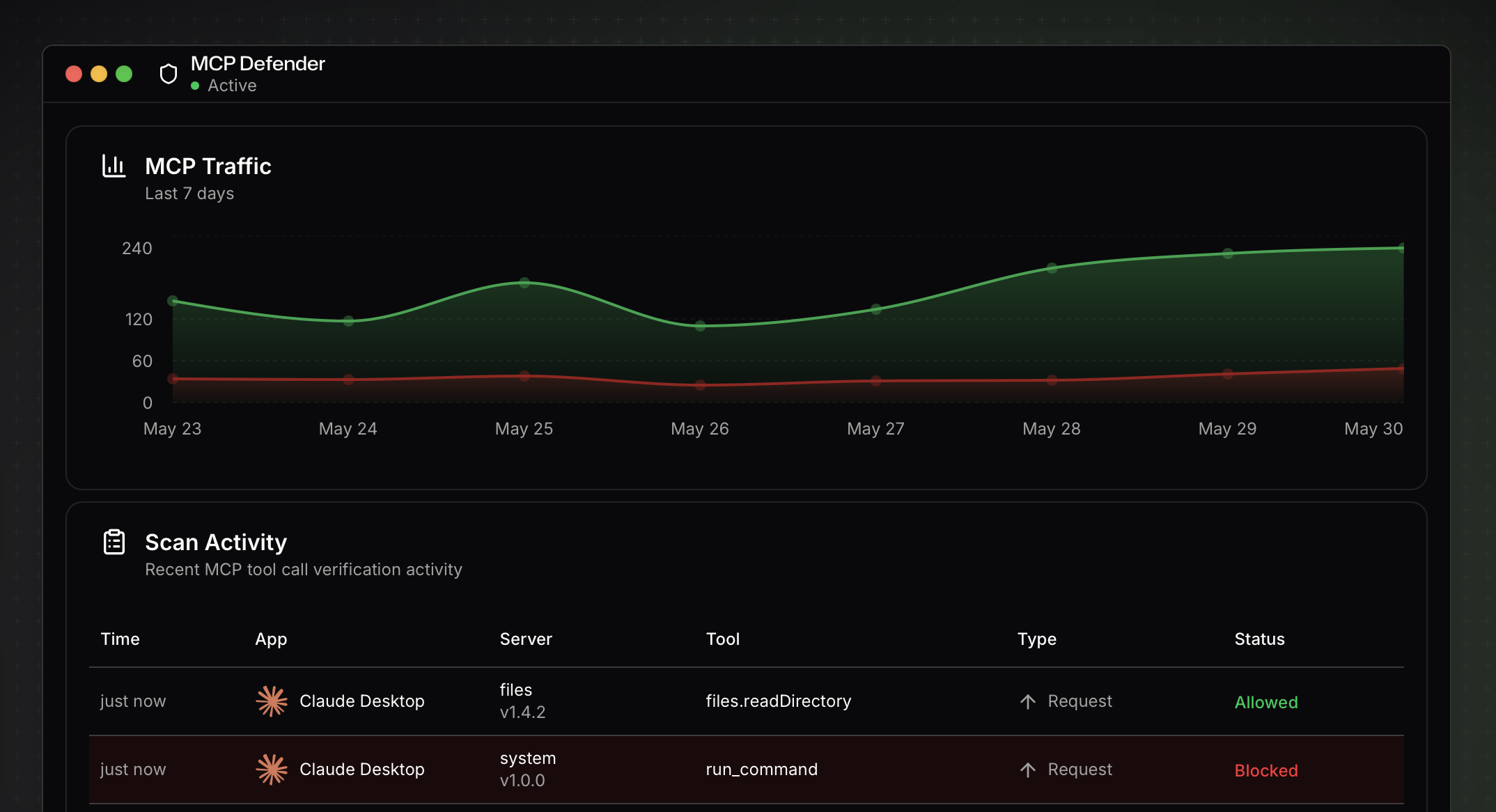Select the files.readDirectory tool entry

pyautogui.click(x=778, y=701)
